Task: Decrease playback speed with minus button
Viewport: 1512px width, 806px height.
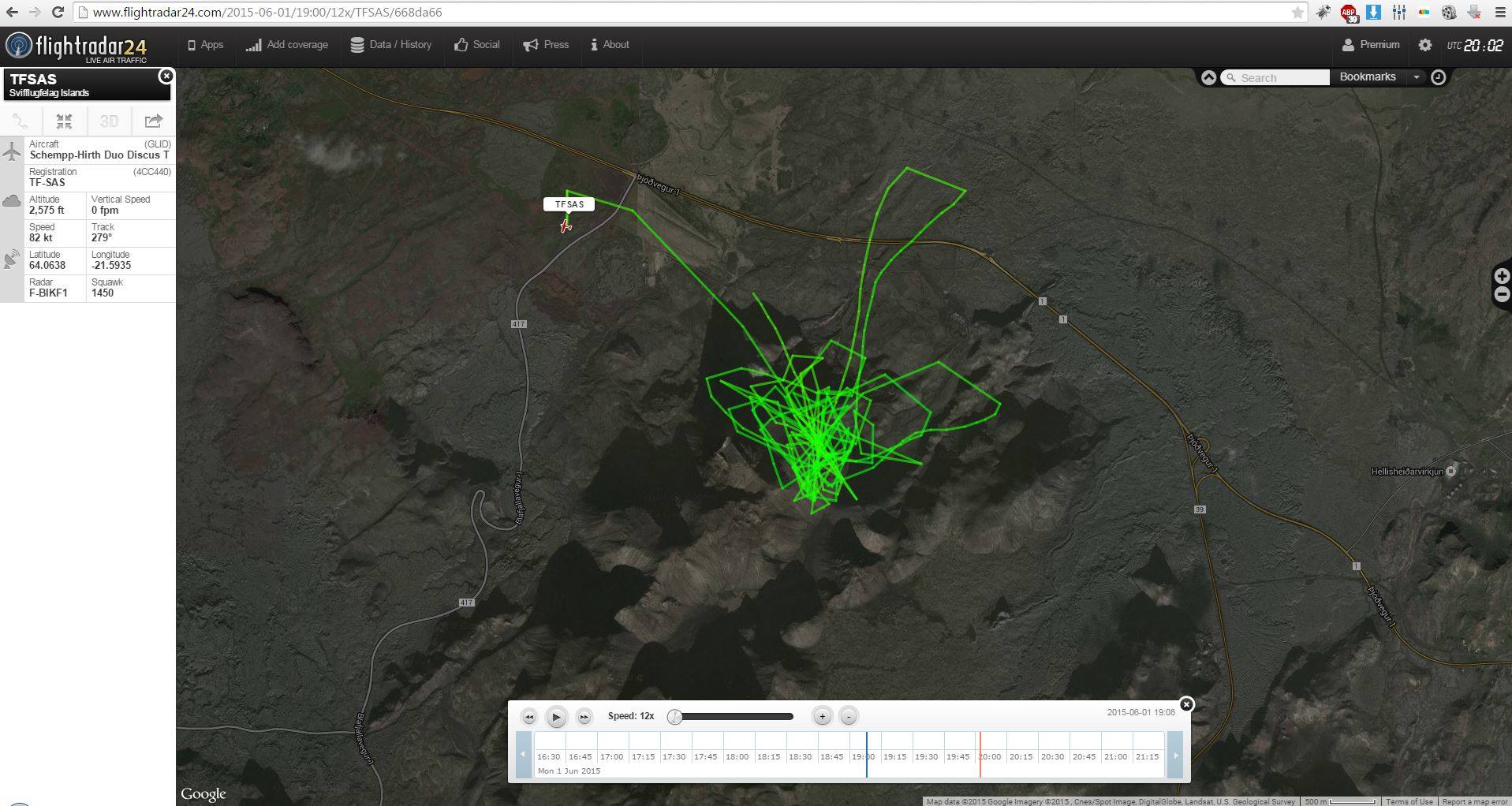Action: coord(848,716)
